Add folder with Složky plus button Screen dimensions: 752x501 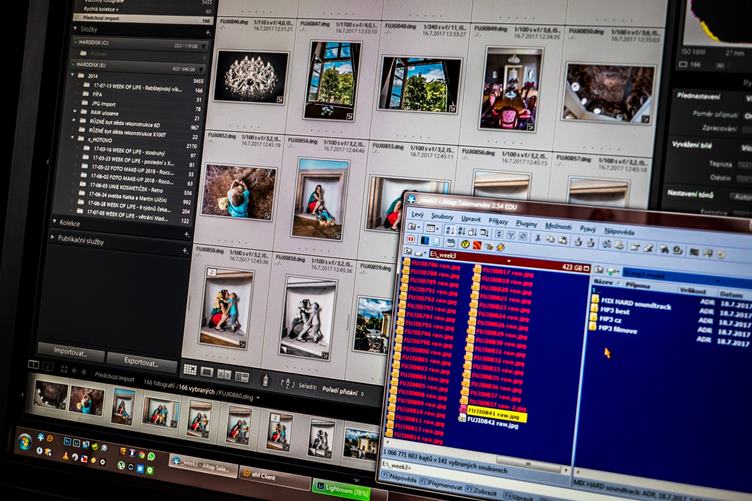point(208,32)
